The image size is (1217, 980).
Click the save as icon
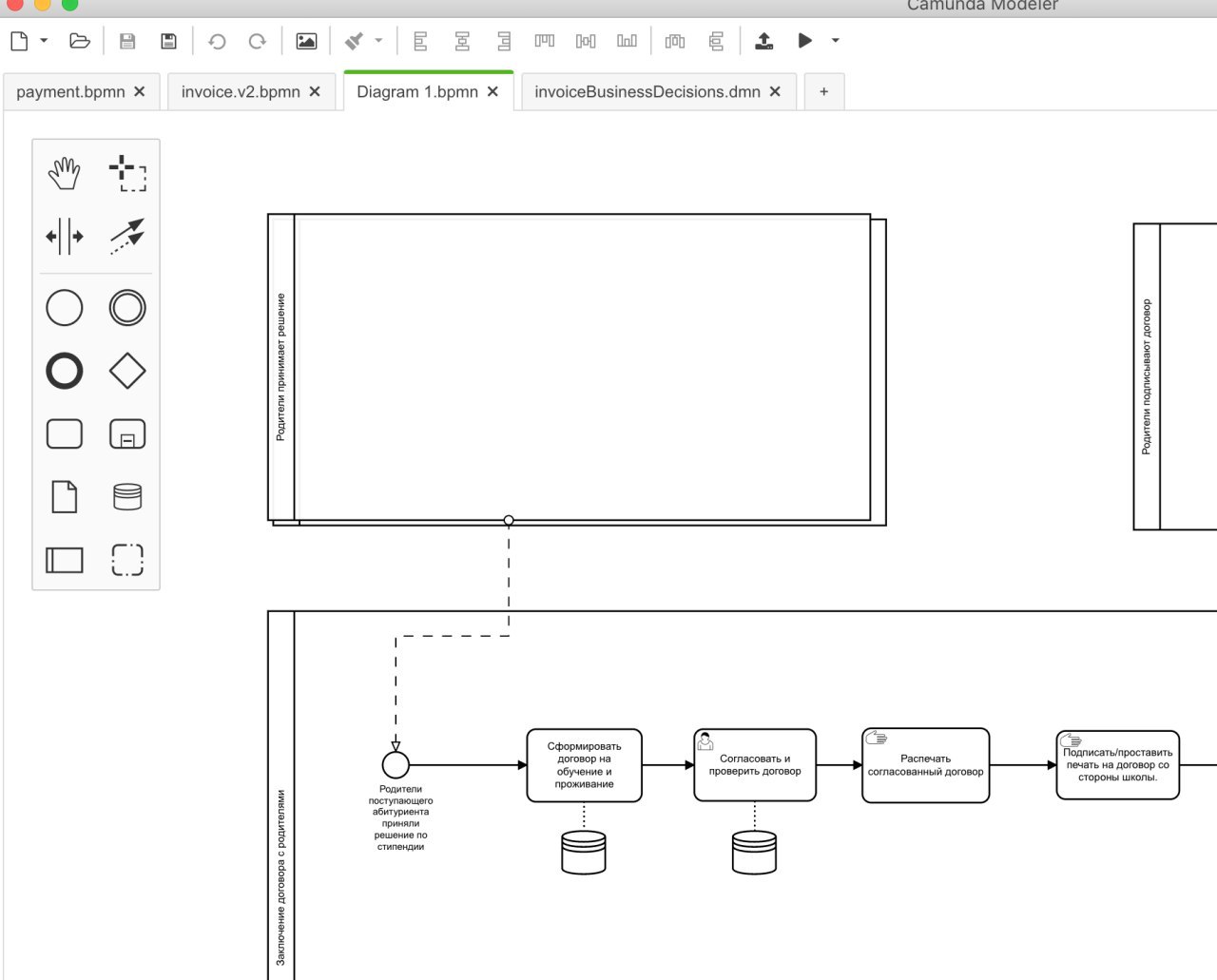coord(169,41)
